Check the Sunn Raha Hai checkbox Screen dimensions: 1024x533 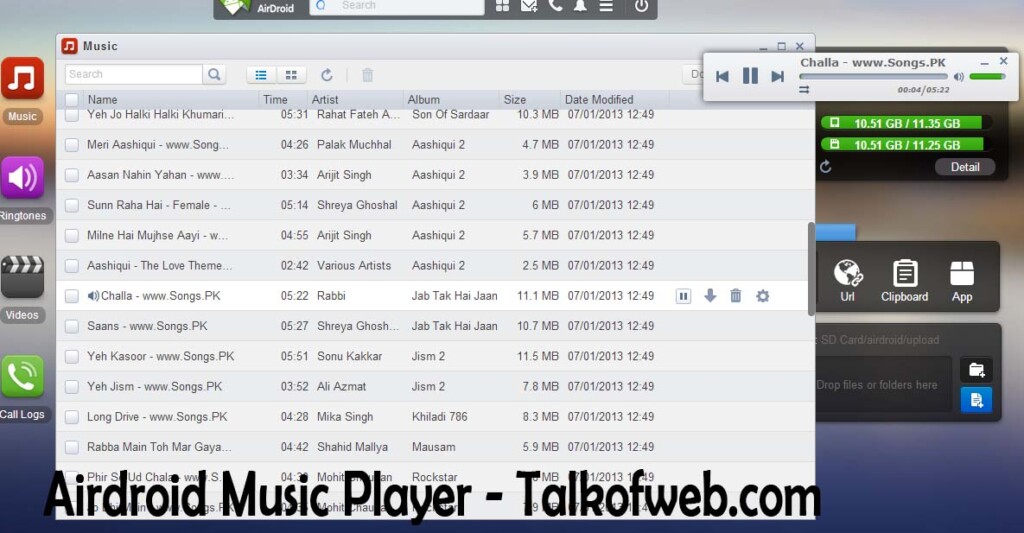point(72,205)
